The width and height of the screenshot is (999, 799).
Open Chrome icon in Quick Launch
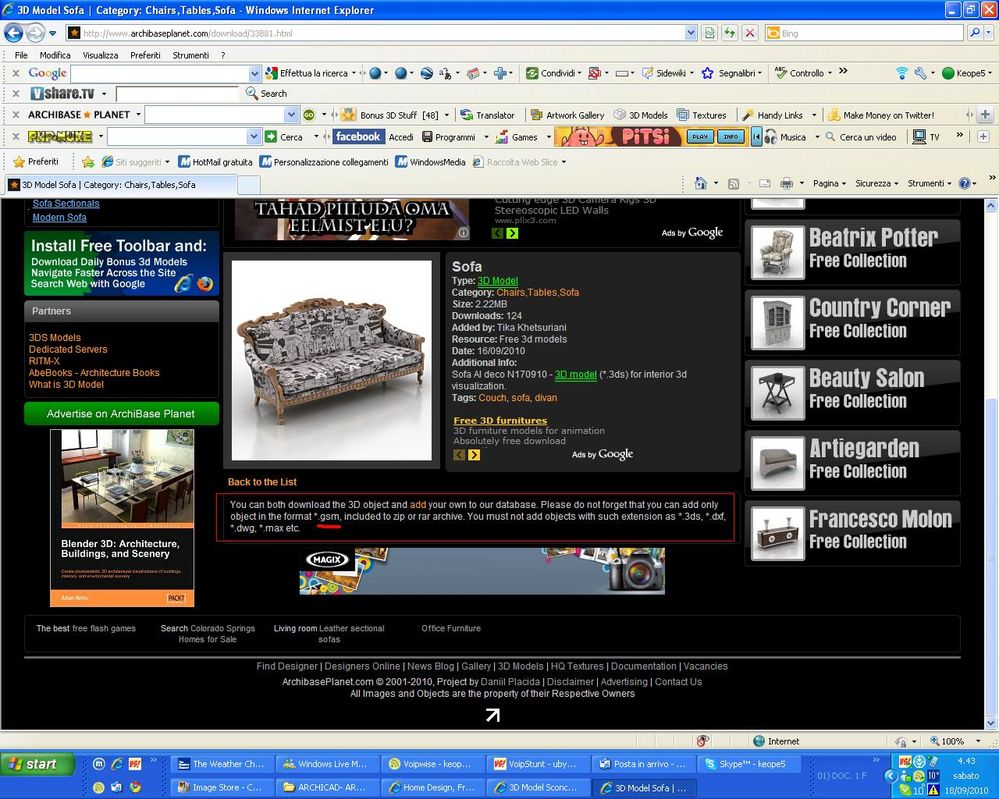[x=135, y=787]
